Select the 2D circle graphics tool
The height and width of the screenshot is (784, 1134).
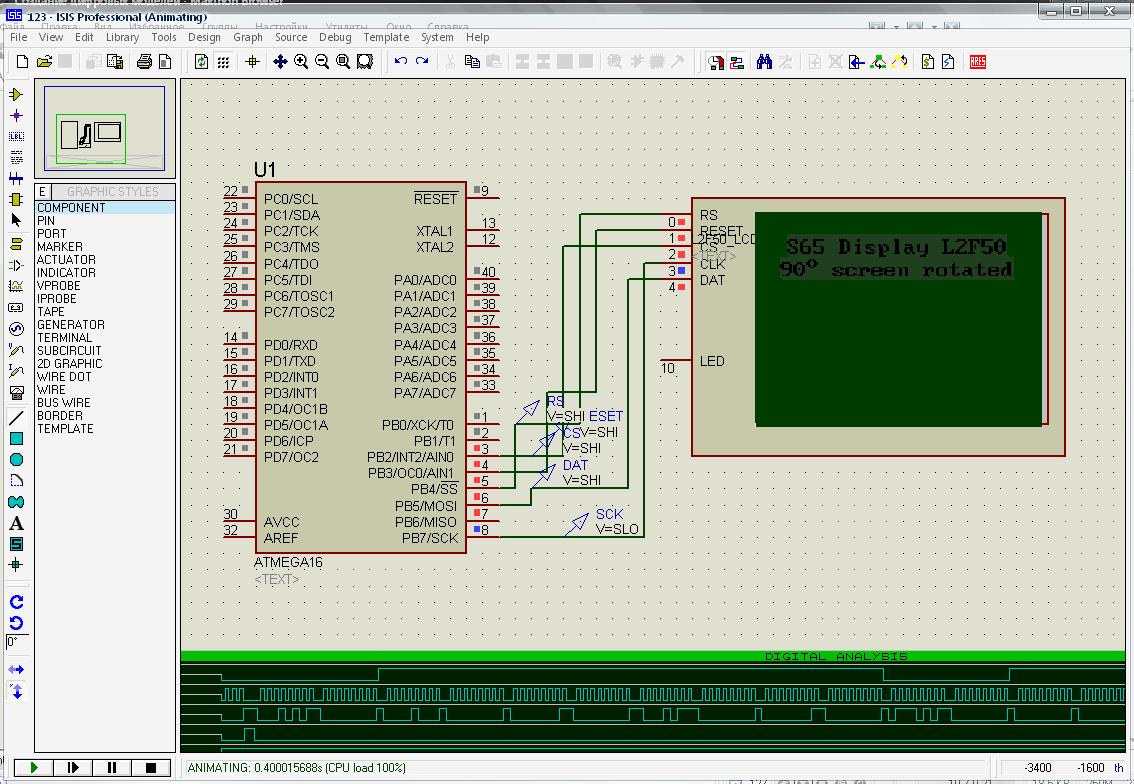pos(16,459)
